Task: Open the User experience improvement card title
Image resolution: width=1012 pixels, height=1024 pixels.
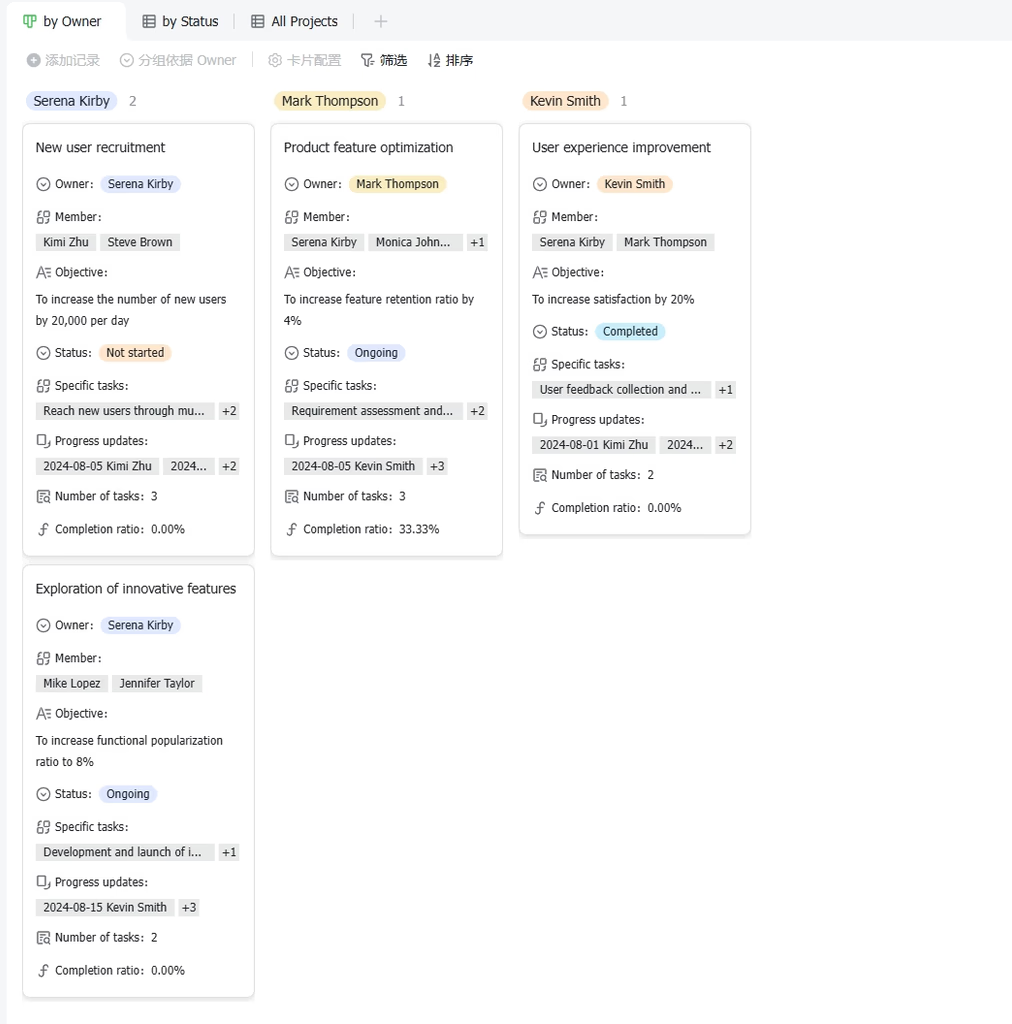Action: pos(621,148)
